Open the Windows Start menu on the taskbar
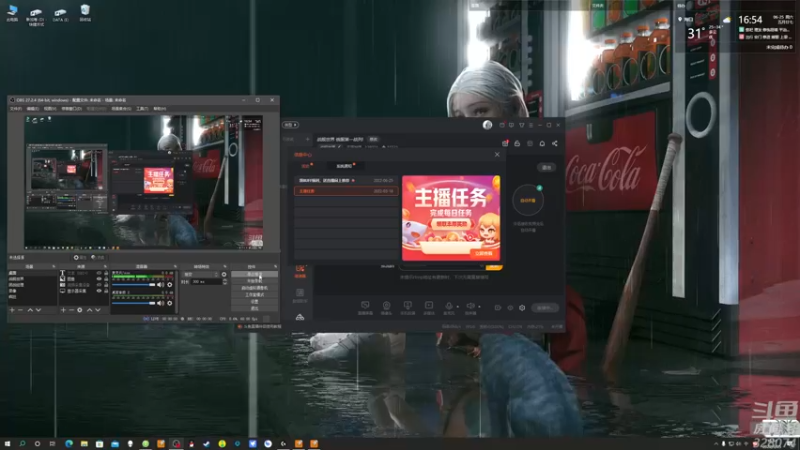Viewport: 800px width, 450px height. point(7,444)
